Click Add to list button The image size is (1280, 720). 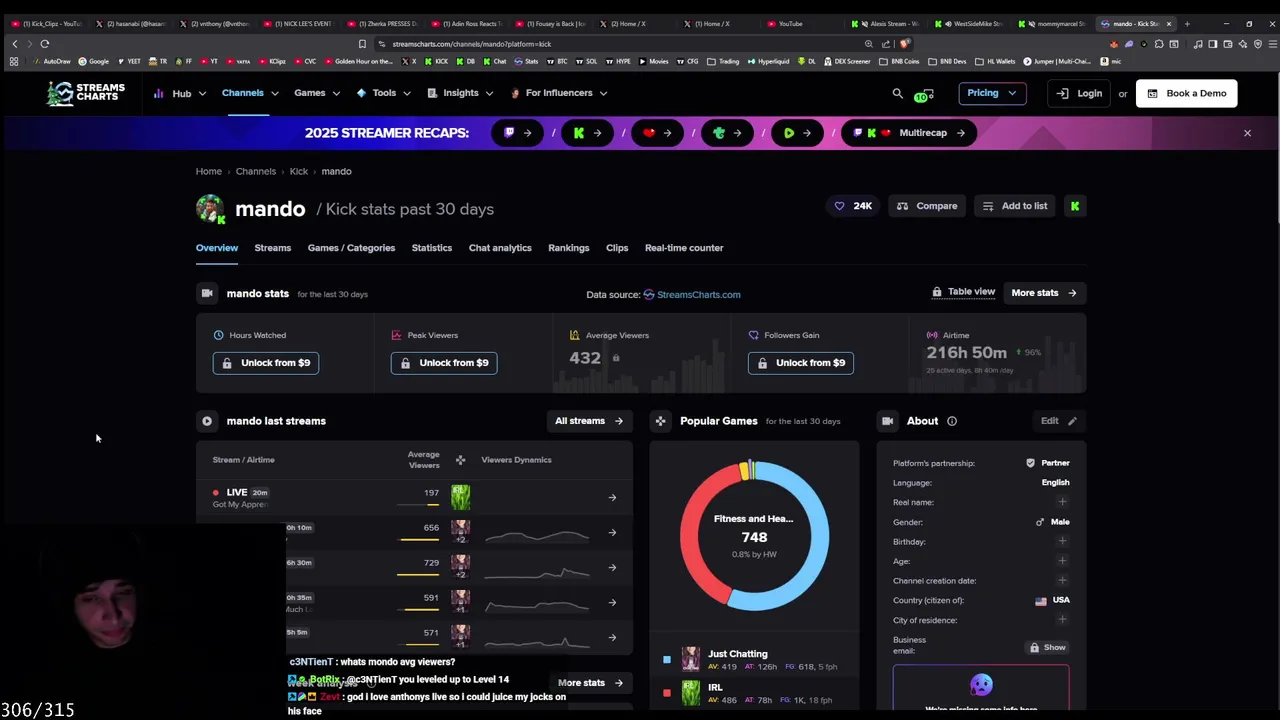coord(1015,206)
